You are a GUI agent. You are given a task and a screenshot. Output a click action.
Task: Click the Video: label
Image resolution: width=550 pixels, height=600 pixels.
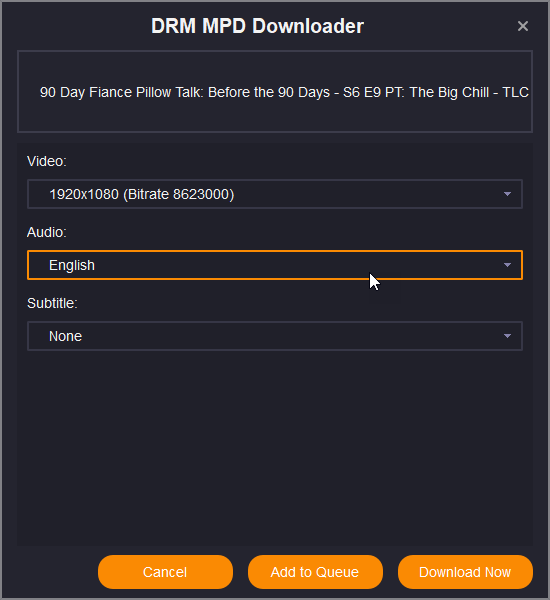click(x=47, y=161)
